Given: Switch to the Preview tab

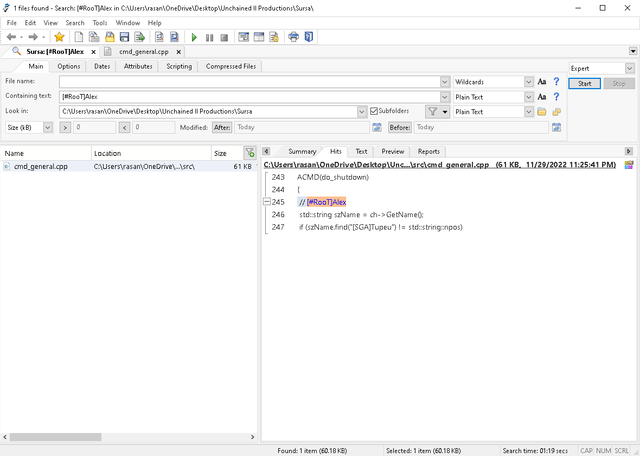Looking at the screenshot, I should pyautogui.click(x=393, y=151).
